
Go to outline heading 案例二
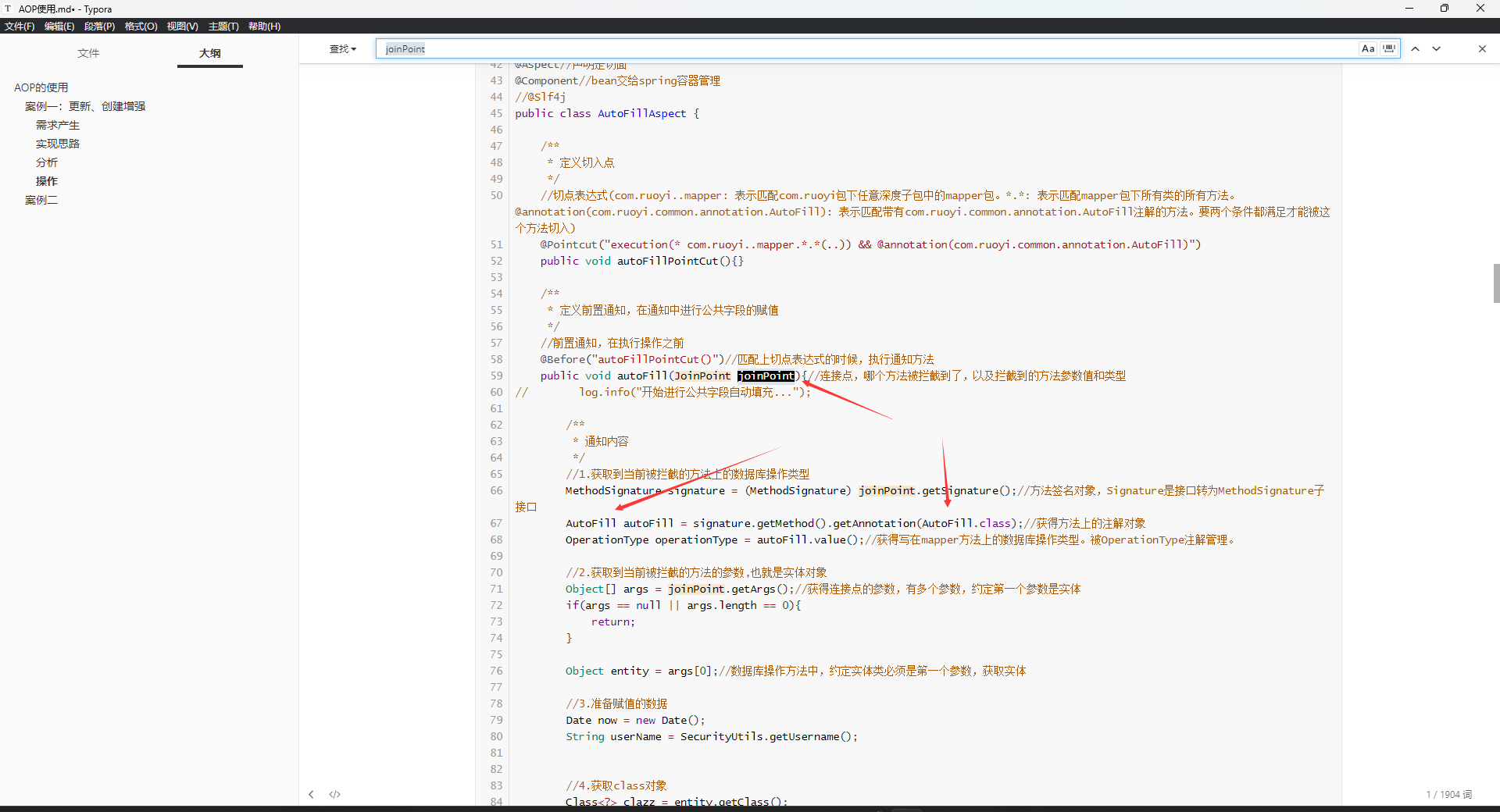(x=41, y=200)
